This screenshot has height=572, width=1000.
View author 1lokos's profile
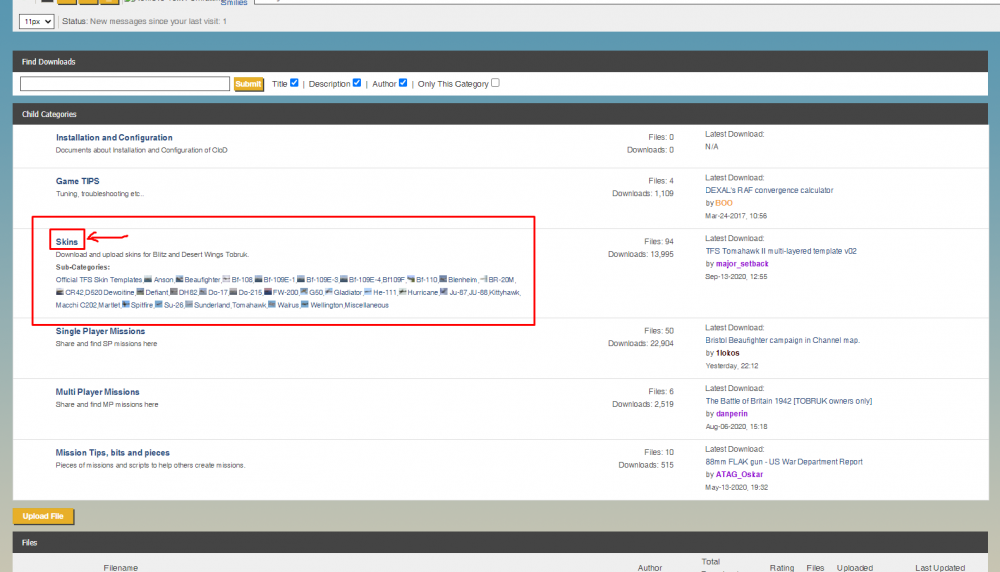(728, 353)
